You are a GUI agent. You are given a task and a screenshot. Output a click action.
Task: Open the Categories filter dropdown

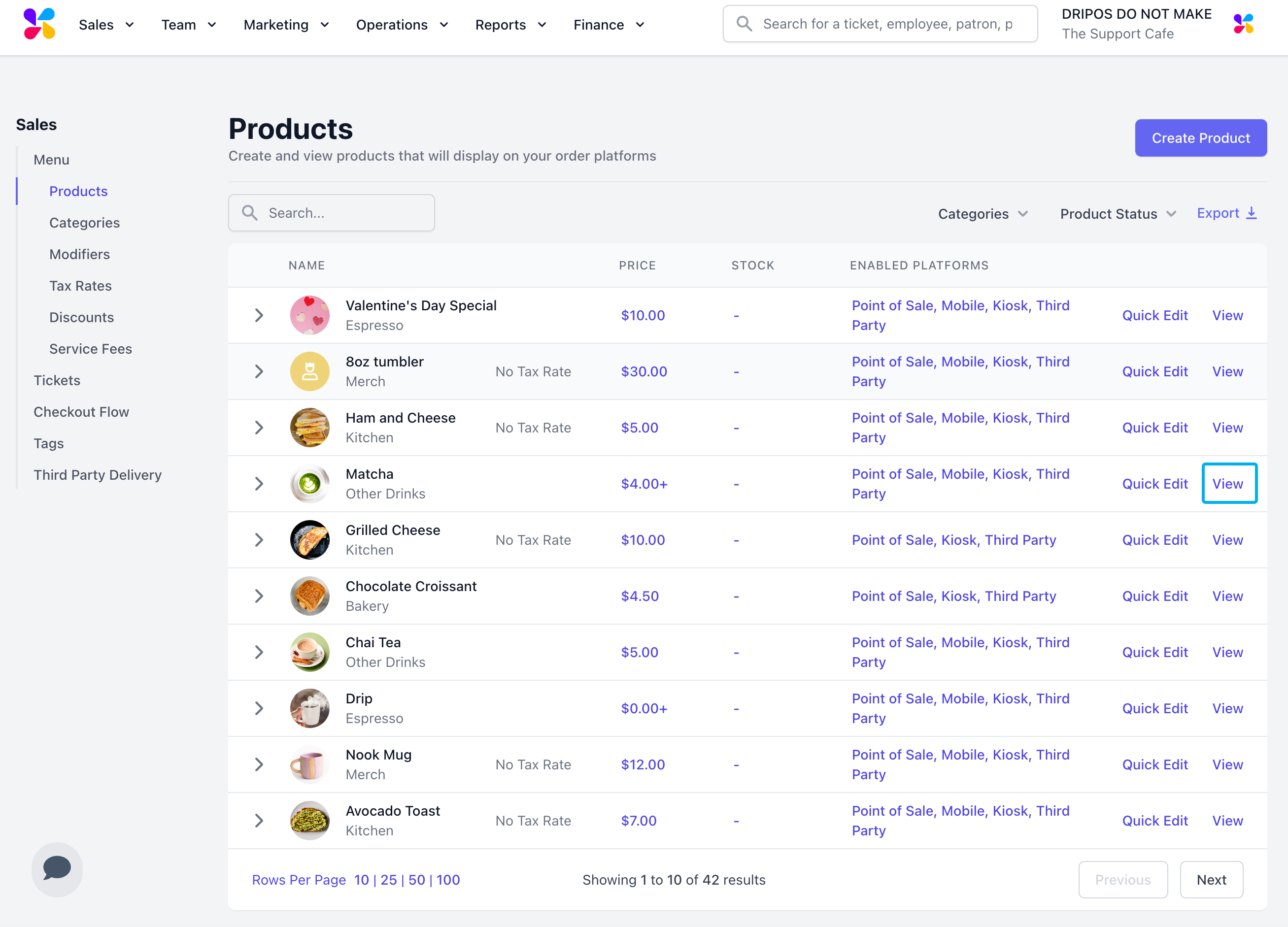(983, 214)
